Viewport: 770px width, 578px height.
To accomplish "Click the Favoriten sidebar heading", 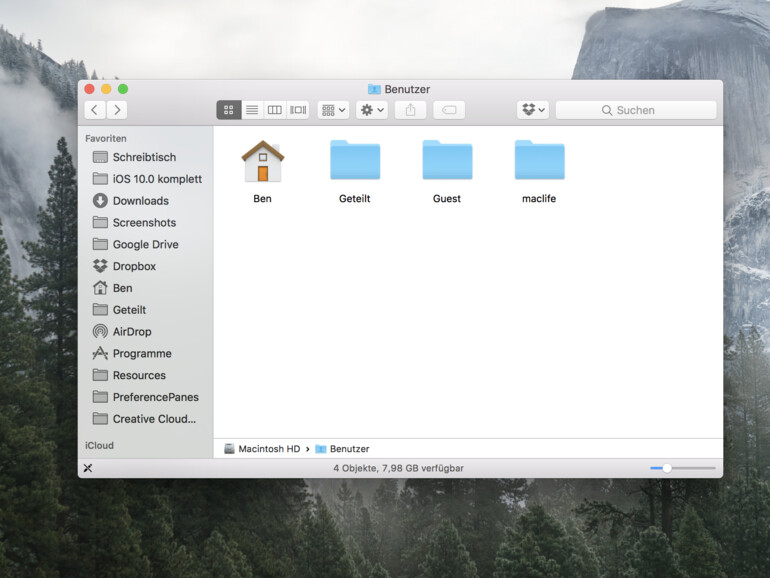I will [x=106, y=138].
